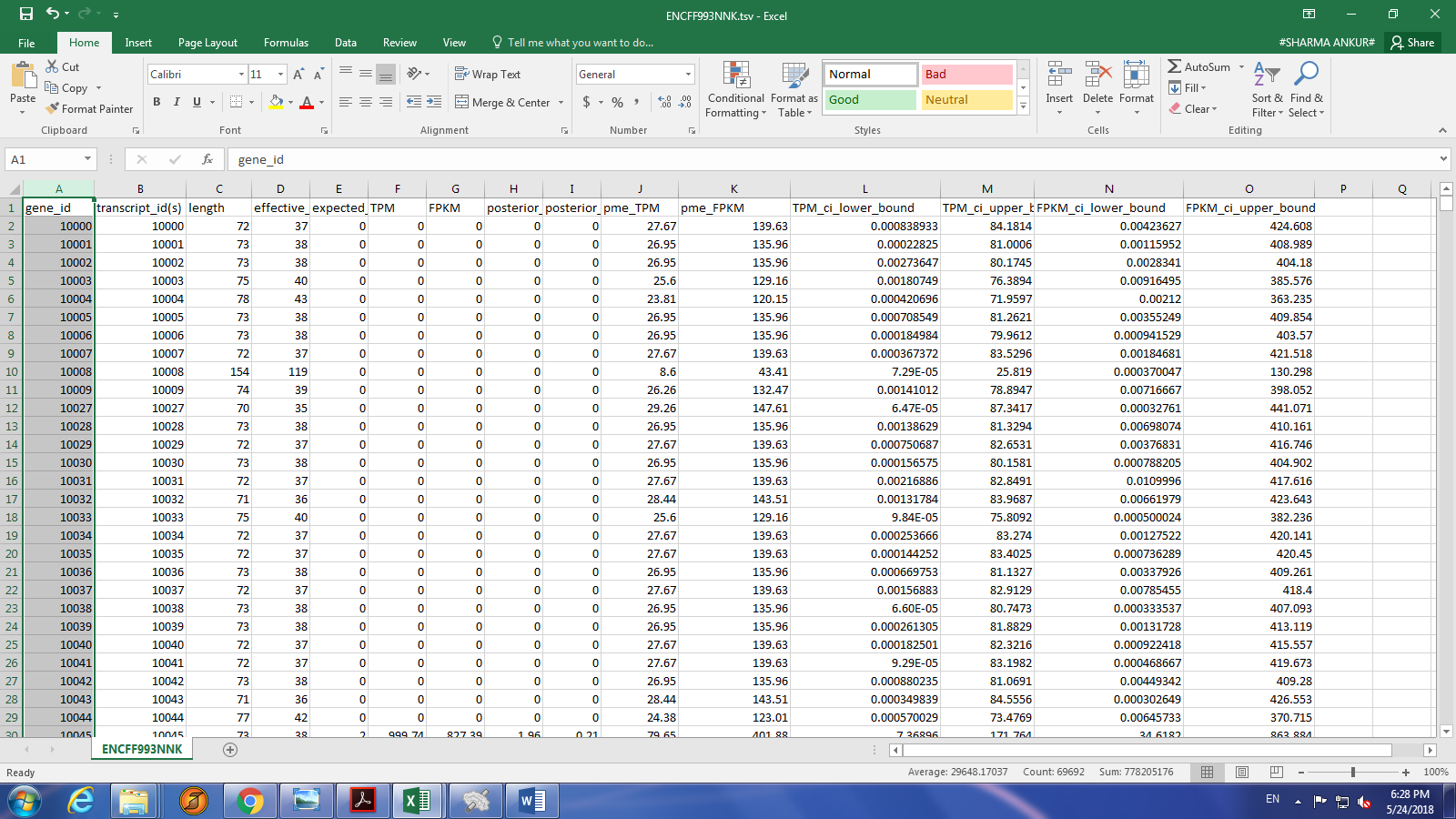Screen dimensions: 1456x819
Task: Switch to the Data tab
Action: point(346,43)
